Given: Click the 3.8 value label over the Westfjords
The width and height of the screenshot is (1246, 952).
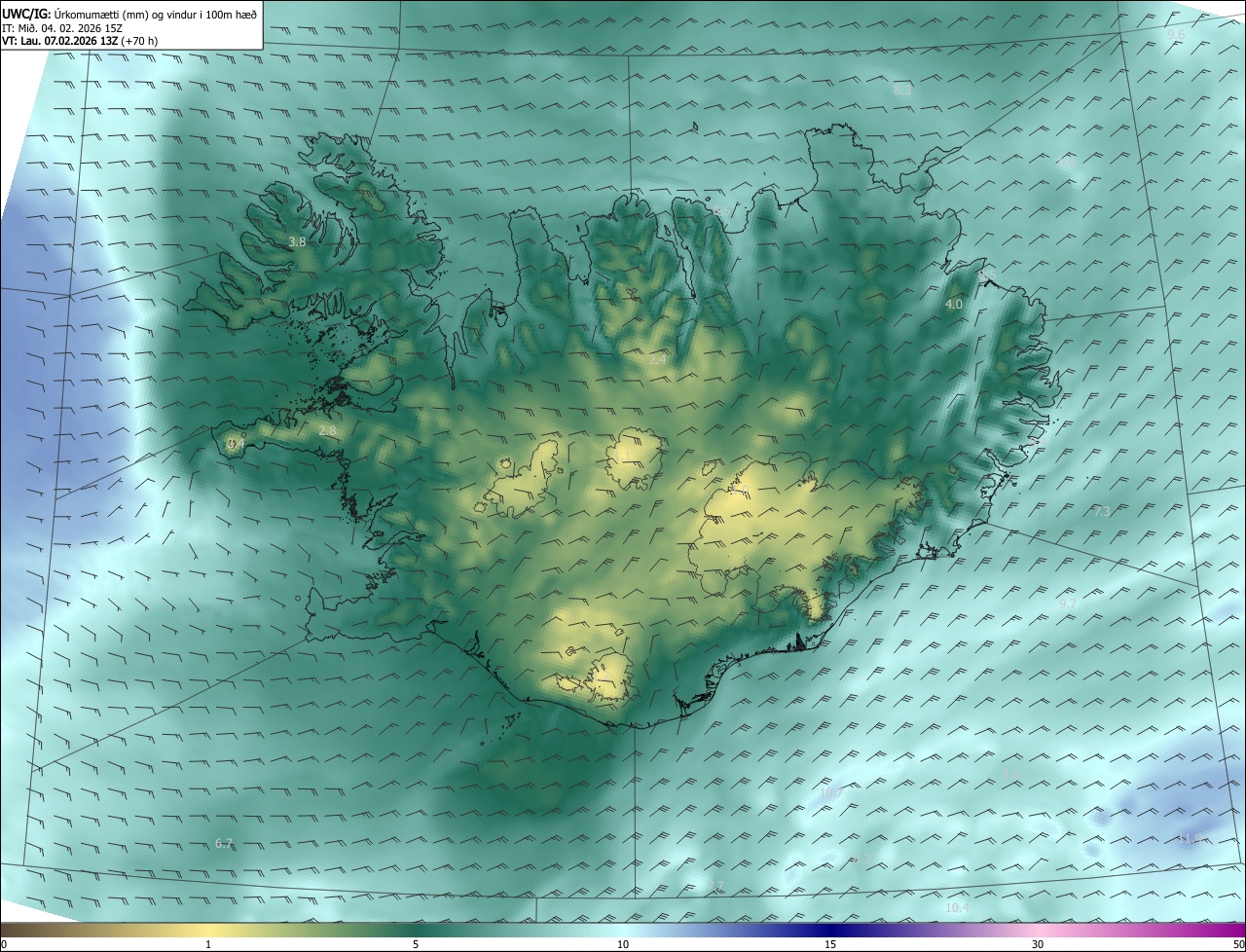Looking at the screenshot, I should (x=297, y=241).
